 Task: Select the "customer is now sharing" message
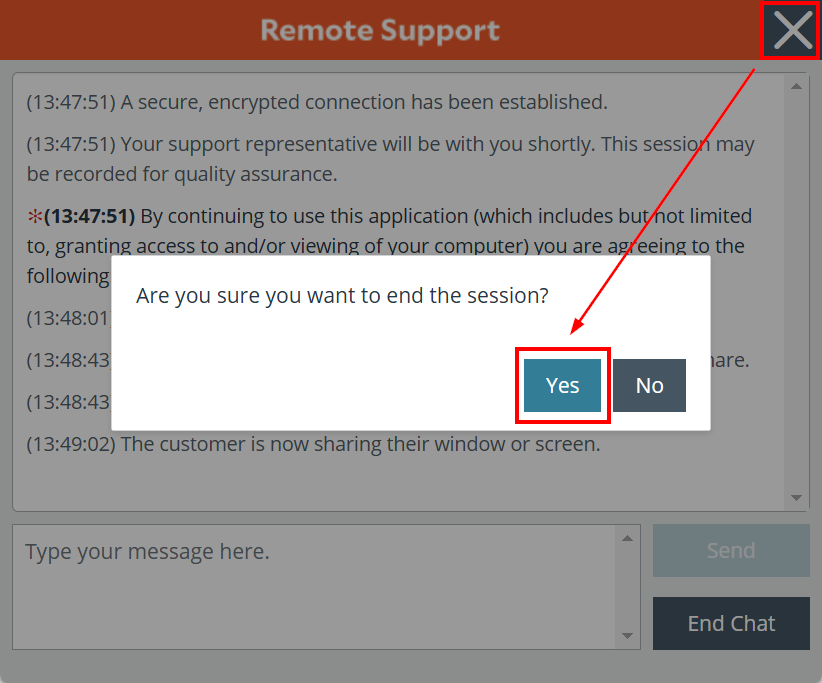pos(313,445)
